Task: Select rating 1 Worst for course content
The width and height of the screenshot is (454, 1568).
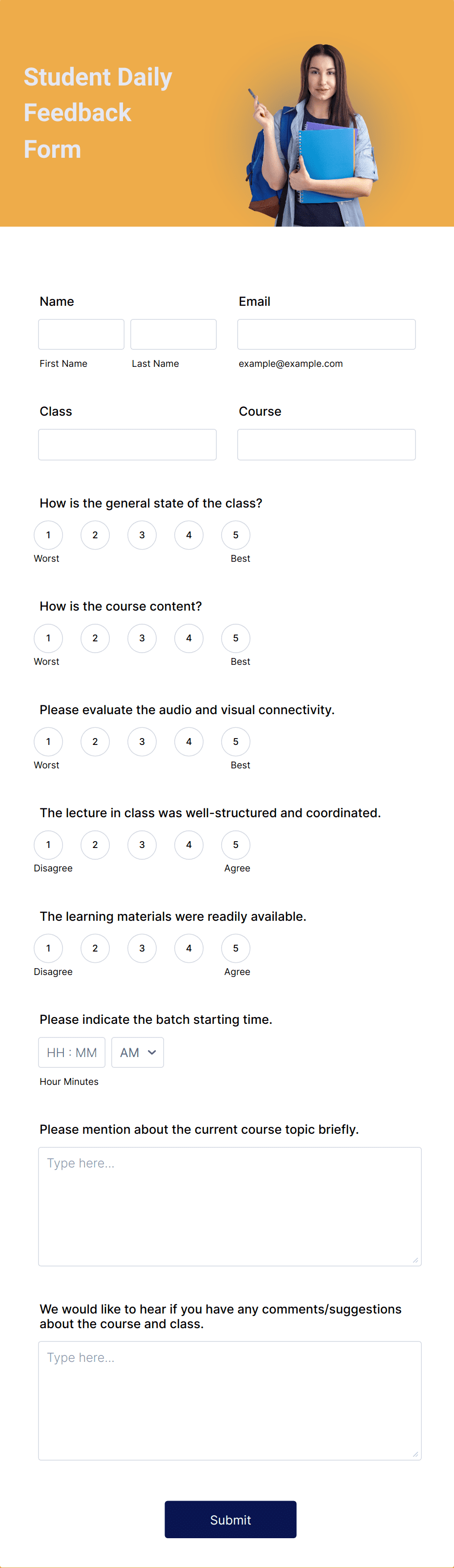Action: (x=48, y=638)
